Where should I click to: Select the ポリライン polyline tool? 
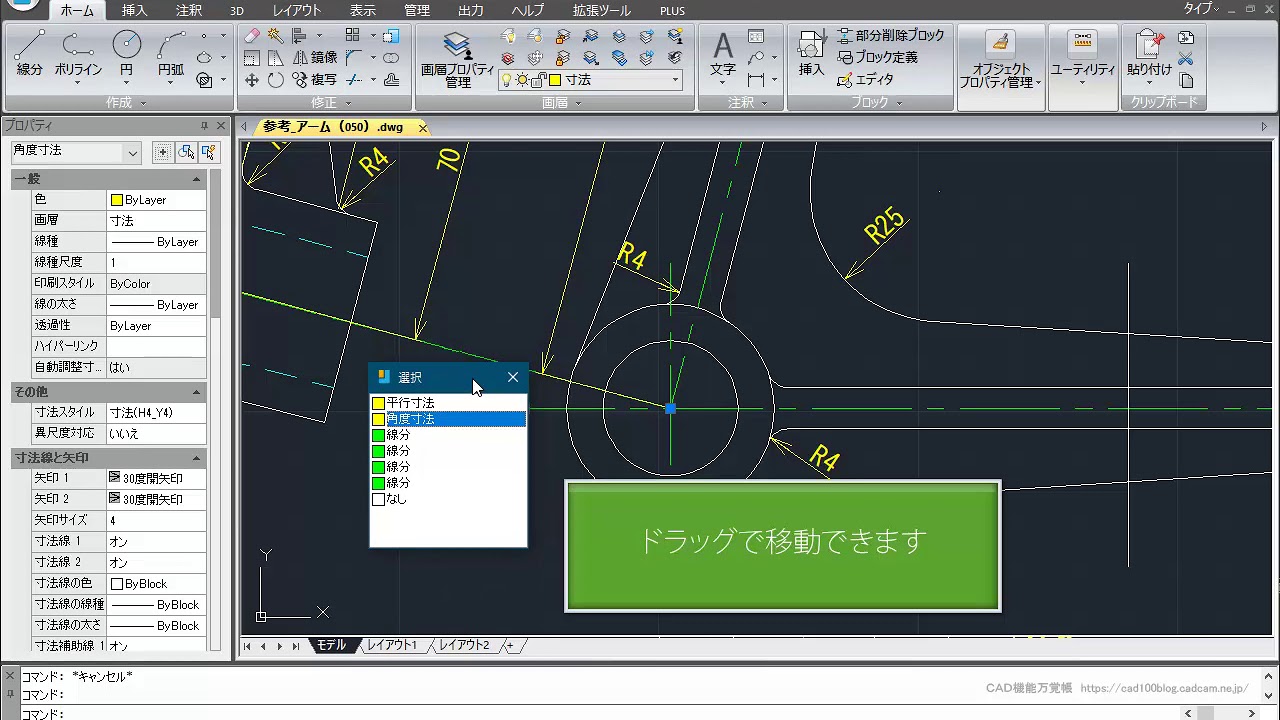(78, 55)
